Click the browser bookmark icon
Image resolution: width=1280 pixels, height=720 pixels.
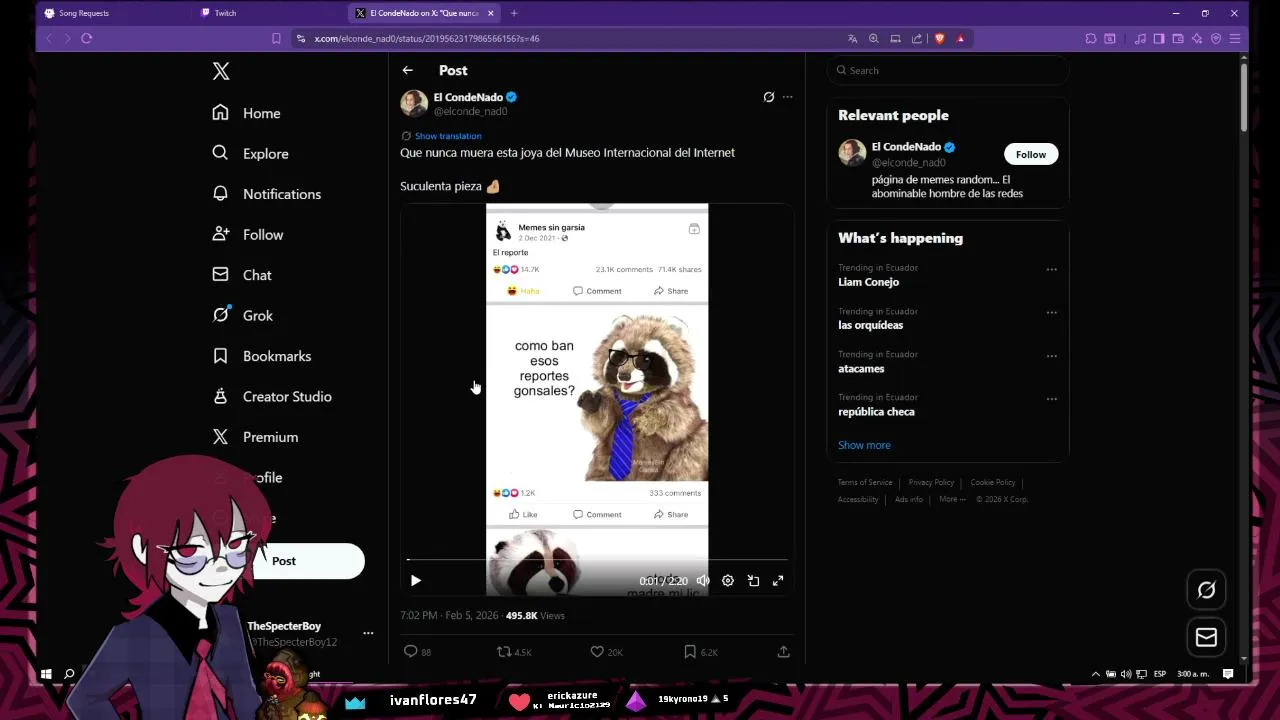(276, 38)
